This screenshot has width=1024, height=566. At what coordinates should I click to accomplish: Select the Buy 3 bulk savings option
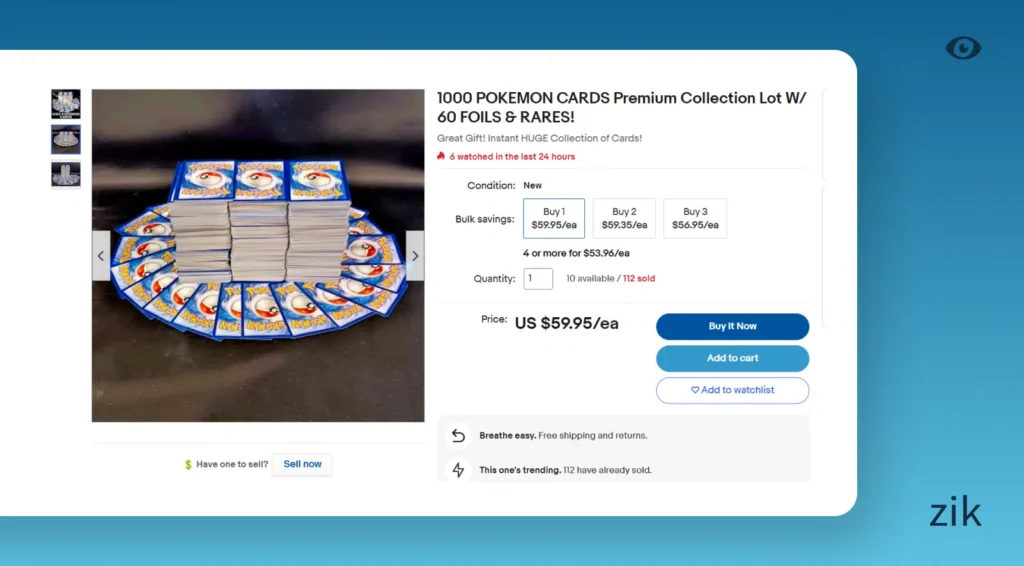tap(695, 218)
